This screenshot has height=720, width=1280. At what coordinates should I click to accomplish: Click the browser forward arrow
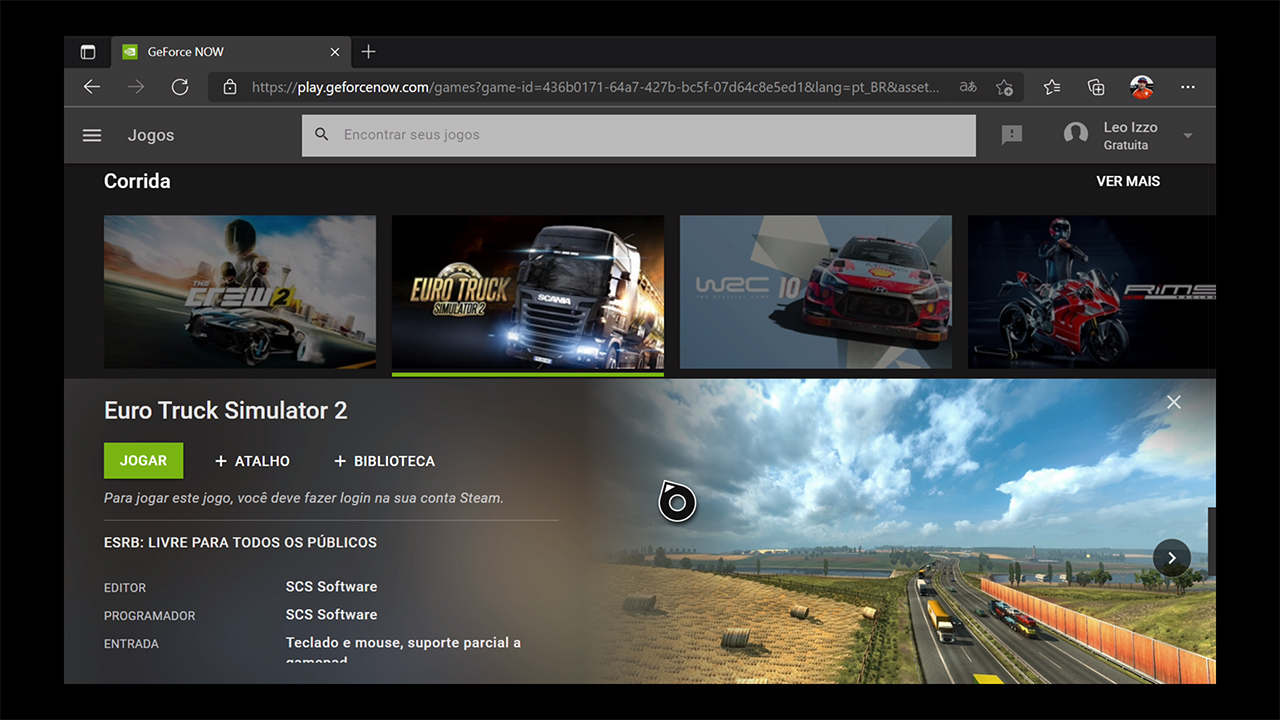click(x=136, y=87)
